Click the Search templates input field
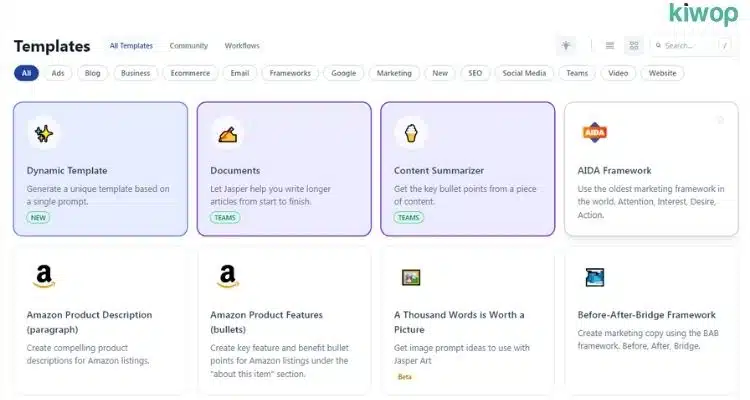The height and width of the screenshot is (400, 750). (690, 46)
